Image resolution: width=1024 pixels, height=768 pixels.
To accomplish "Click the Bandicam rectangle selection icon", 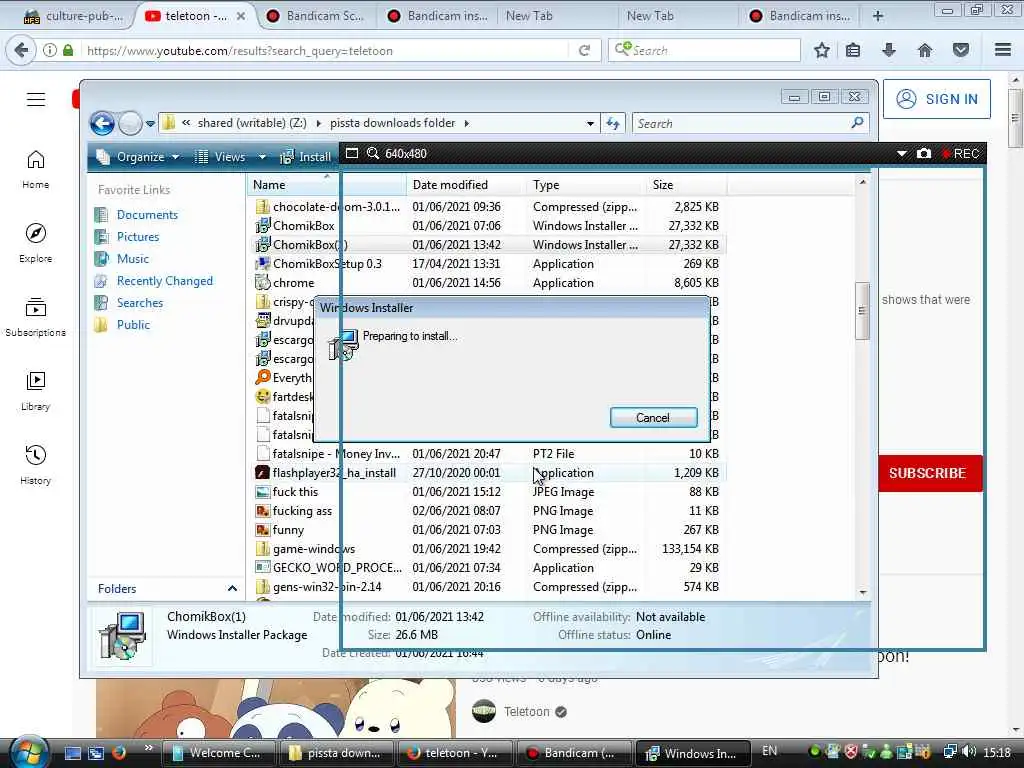I will tap(352, 153).
